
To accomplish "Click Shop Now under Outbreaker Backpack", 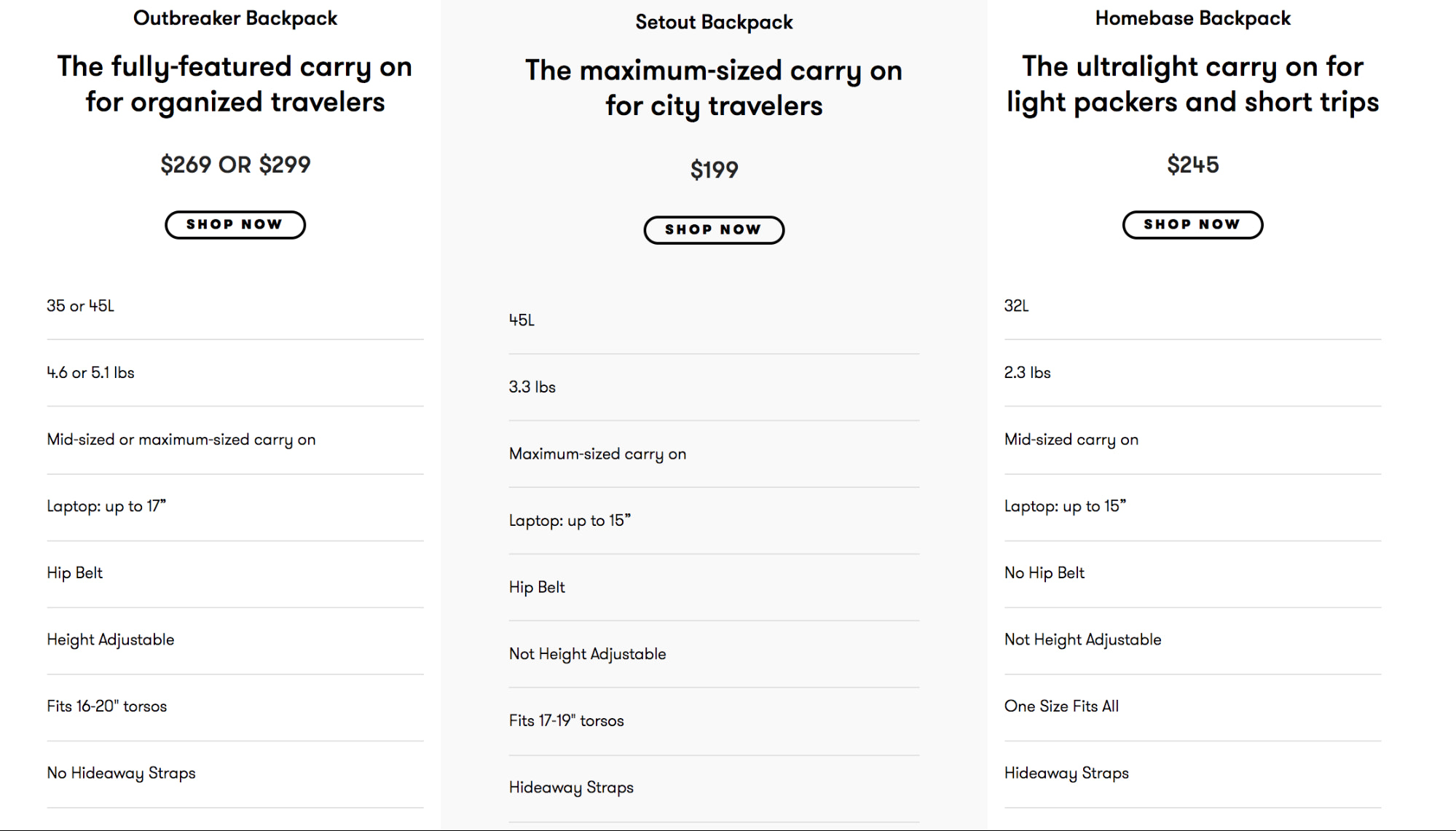I will 235,224.
